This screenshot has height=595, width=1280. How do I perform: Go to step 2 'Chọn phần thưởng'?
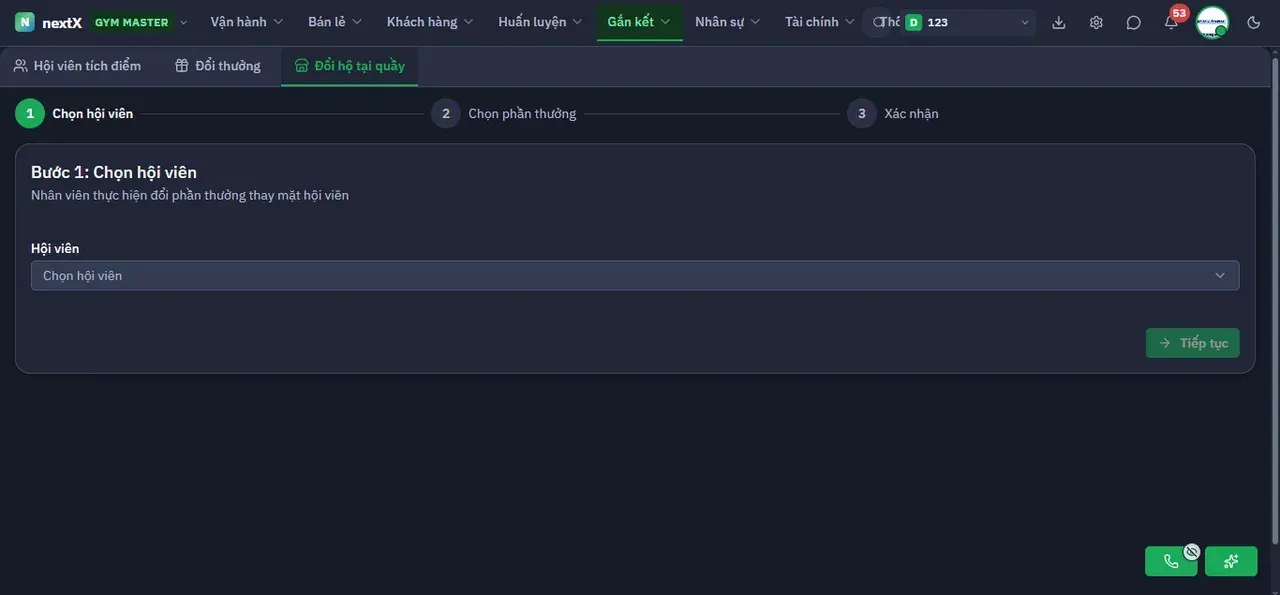[504, 114]
